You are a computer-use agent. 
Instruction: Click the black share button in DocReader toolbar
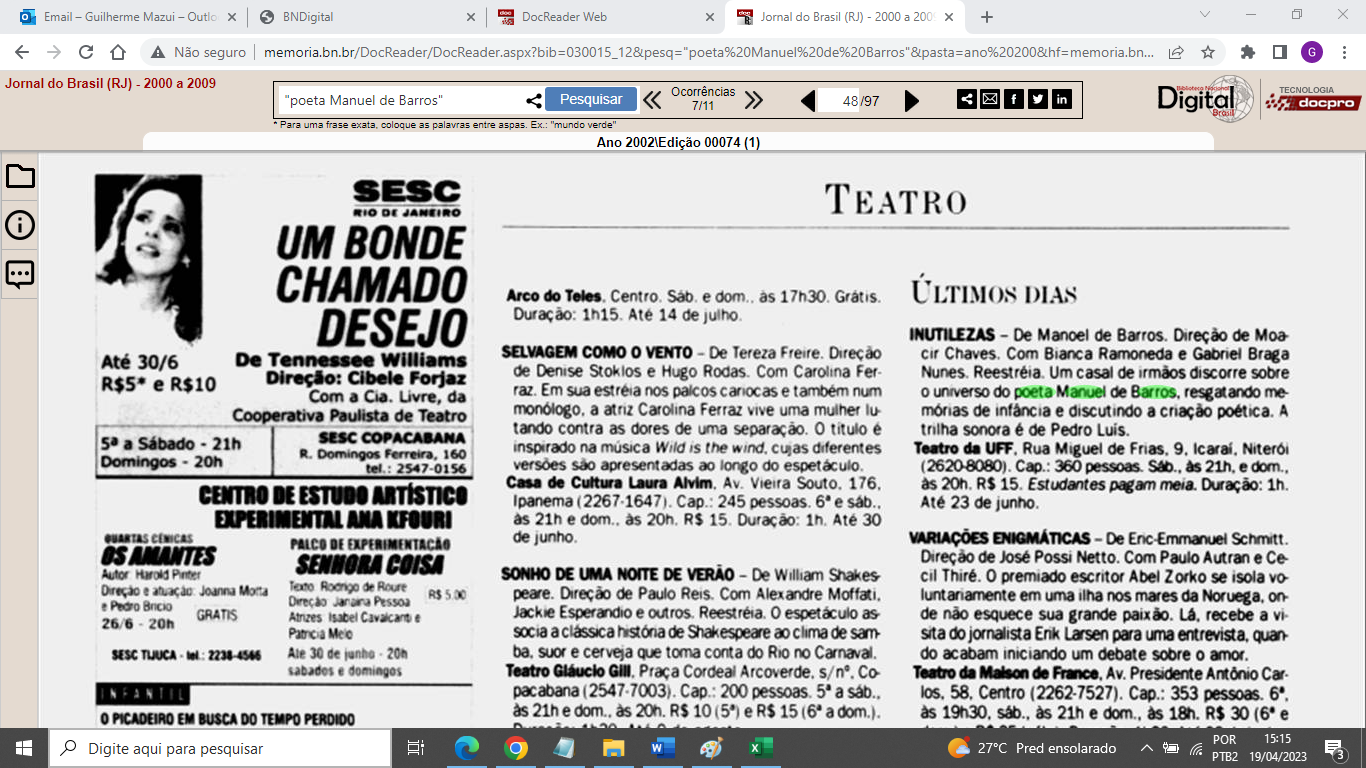pos(967,99)
